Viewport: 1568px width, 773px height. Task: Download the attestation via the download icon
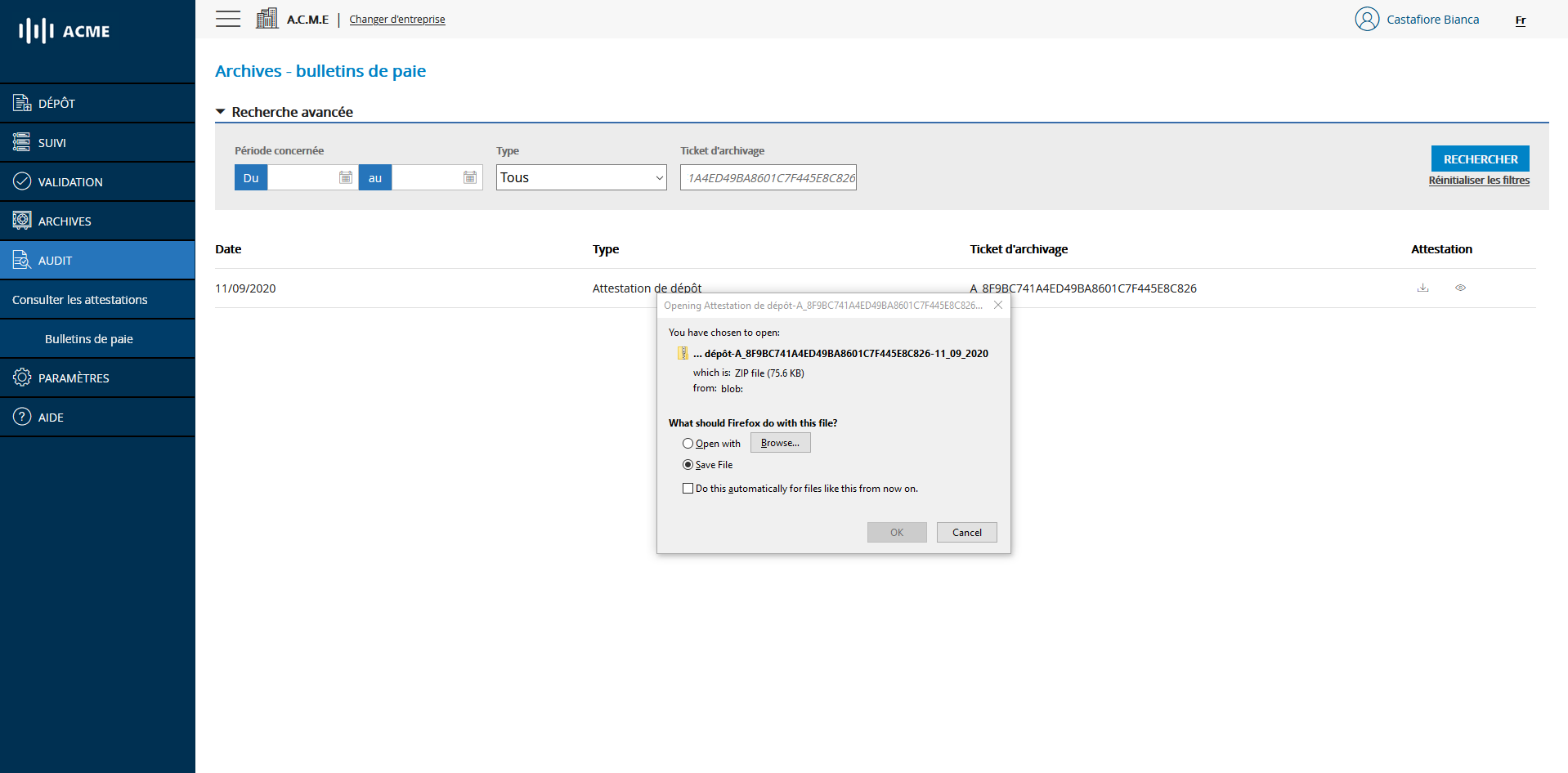point(1423,288)
